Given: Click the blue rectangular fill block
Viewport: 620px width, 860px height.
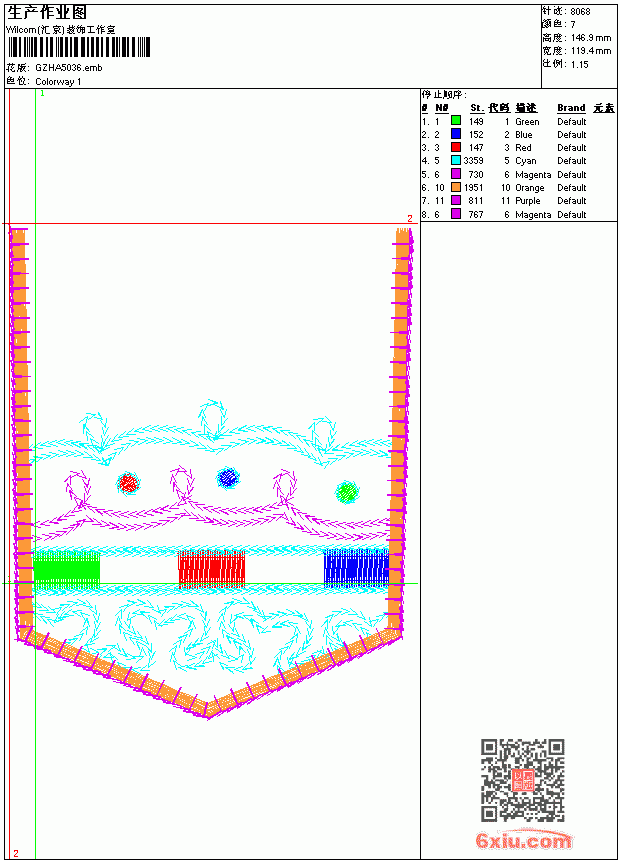Looking at the screenshot, I should (x=356, y=568).
